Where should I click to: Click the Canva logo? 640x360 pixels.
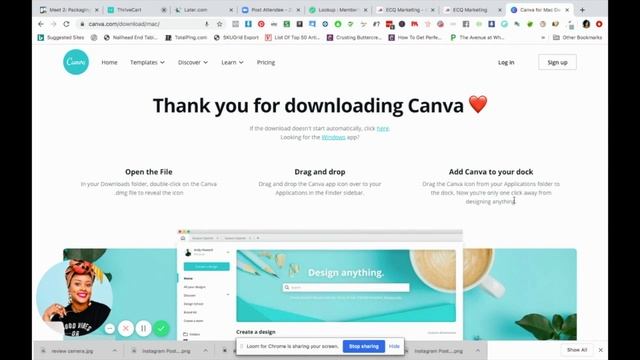(x=76, y=62)
